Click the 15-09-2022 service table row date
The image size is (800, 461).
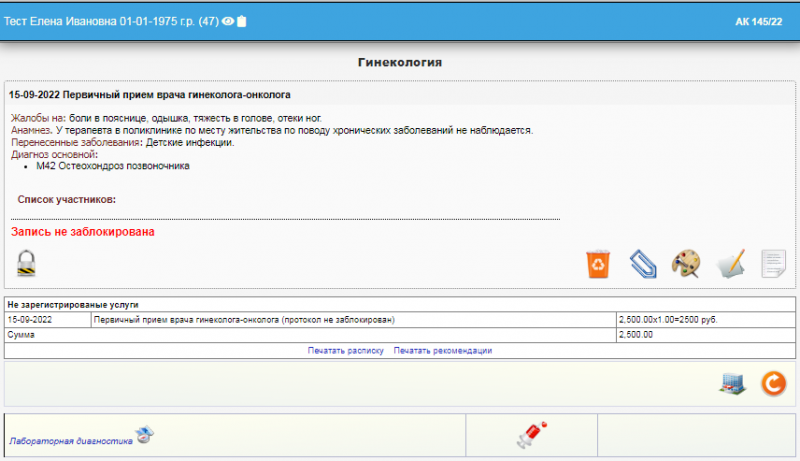[30, 320]
